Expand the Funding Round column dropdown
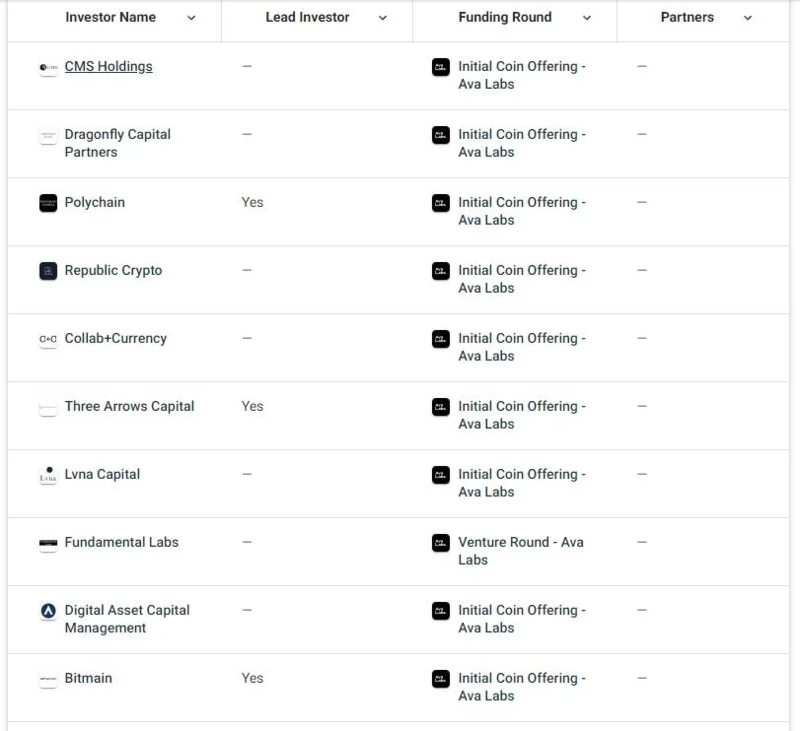This screenshot has height=731, width=800. point(587,18)
